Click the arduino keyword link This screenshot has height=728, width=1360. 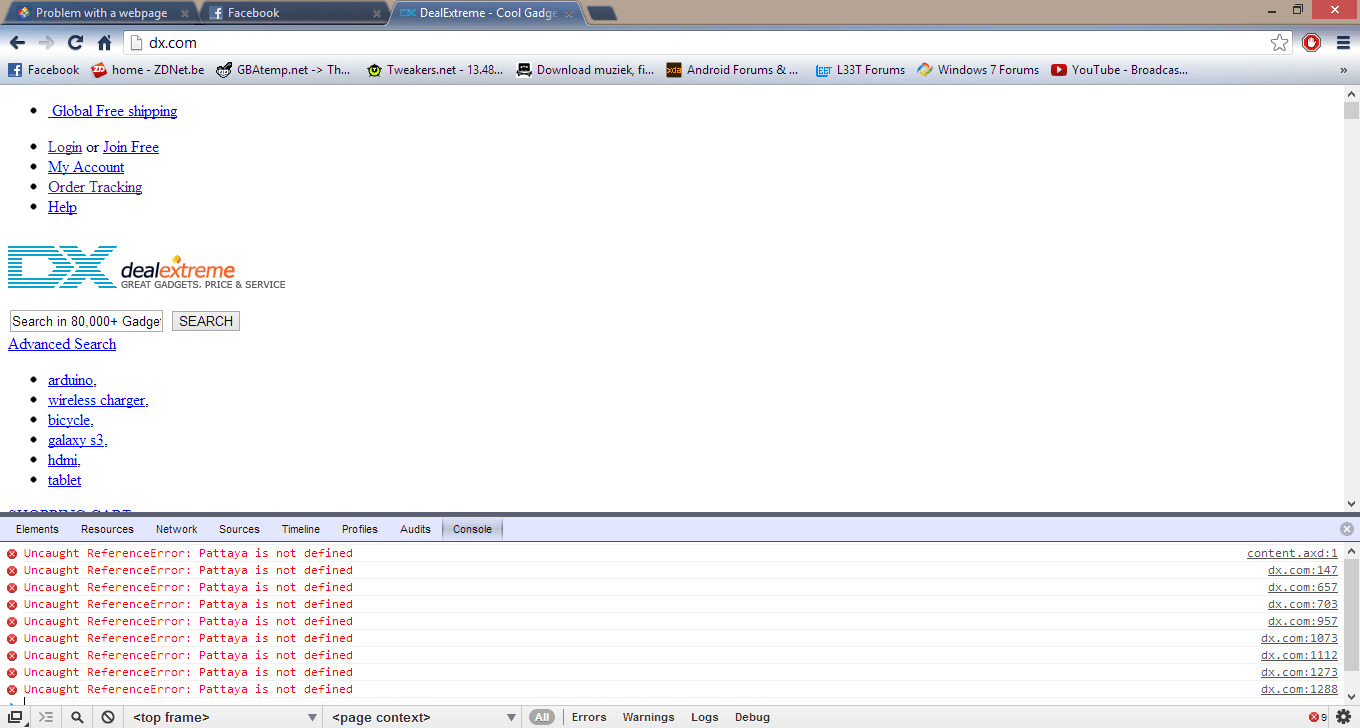pos(72,380)
